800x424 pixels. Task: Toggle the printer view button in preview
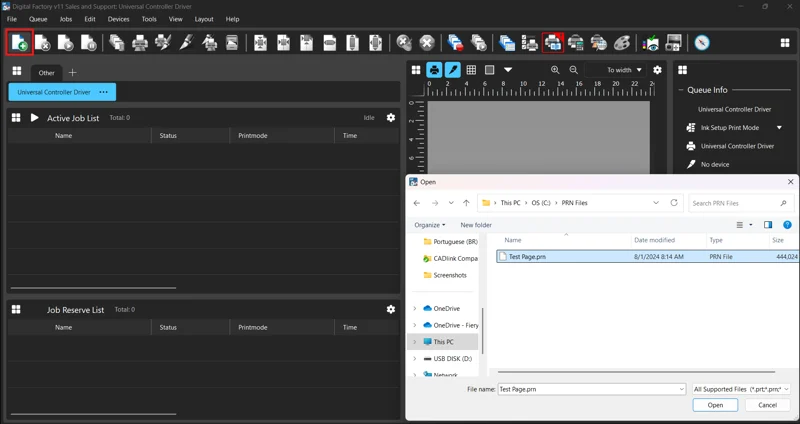434,70
